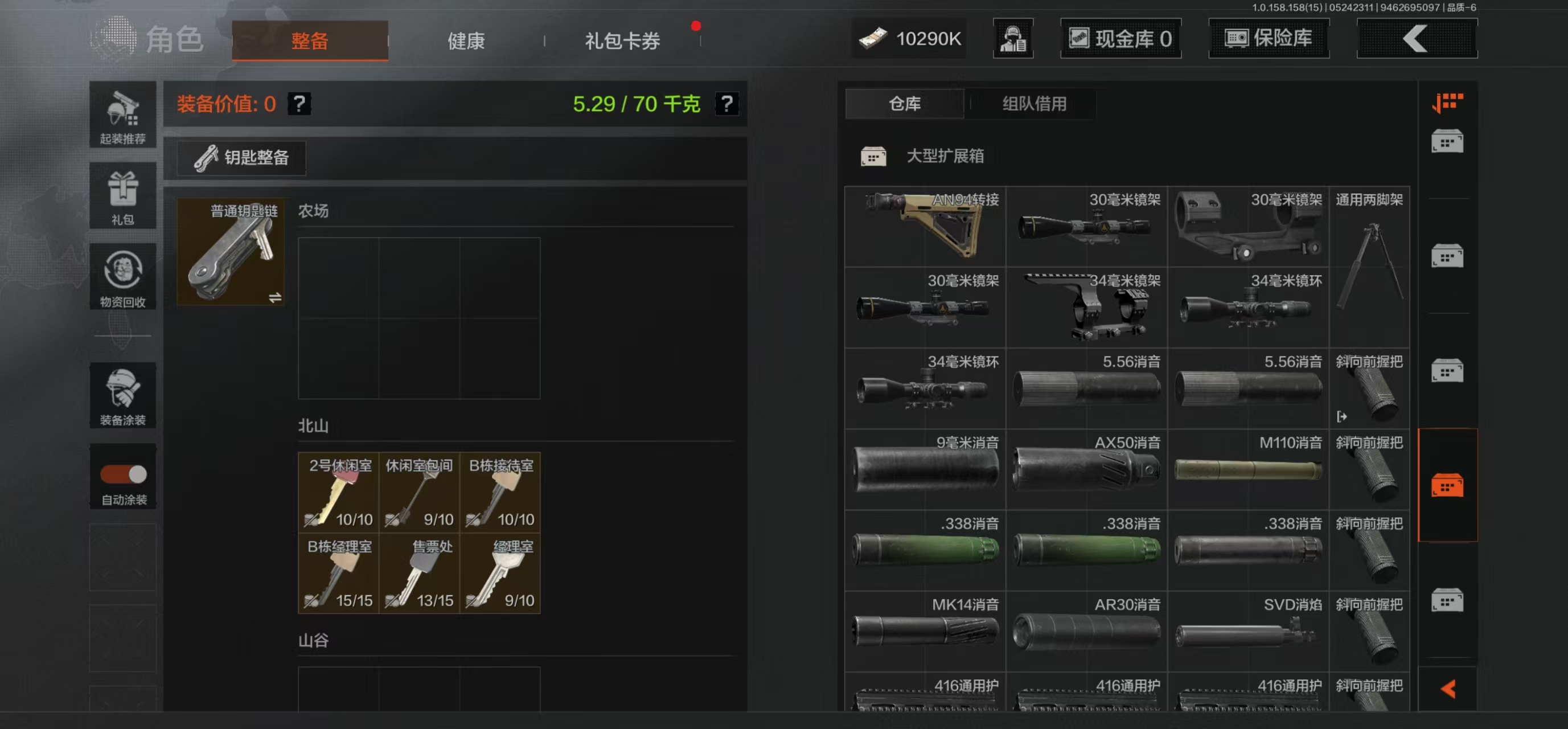
Task: Open the 礼包 gift box icon
Action: [122, 195]
